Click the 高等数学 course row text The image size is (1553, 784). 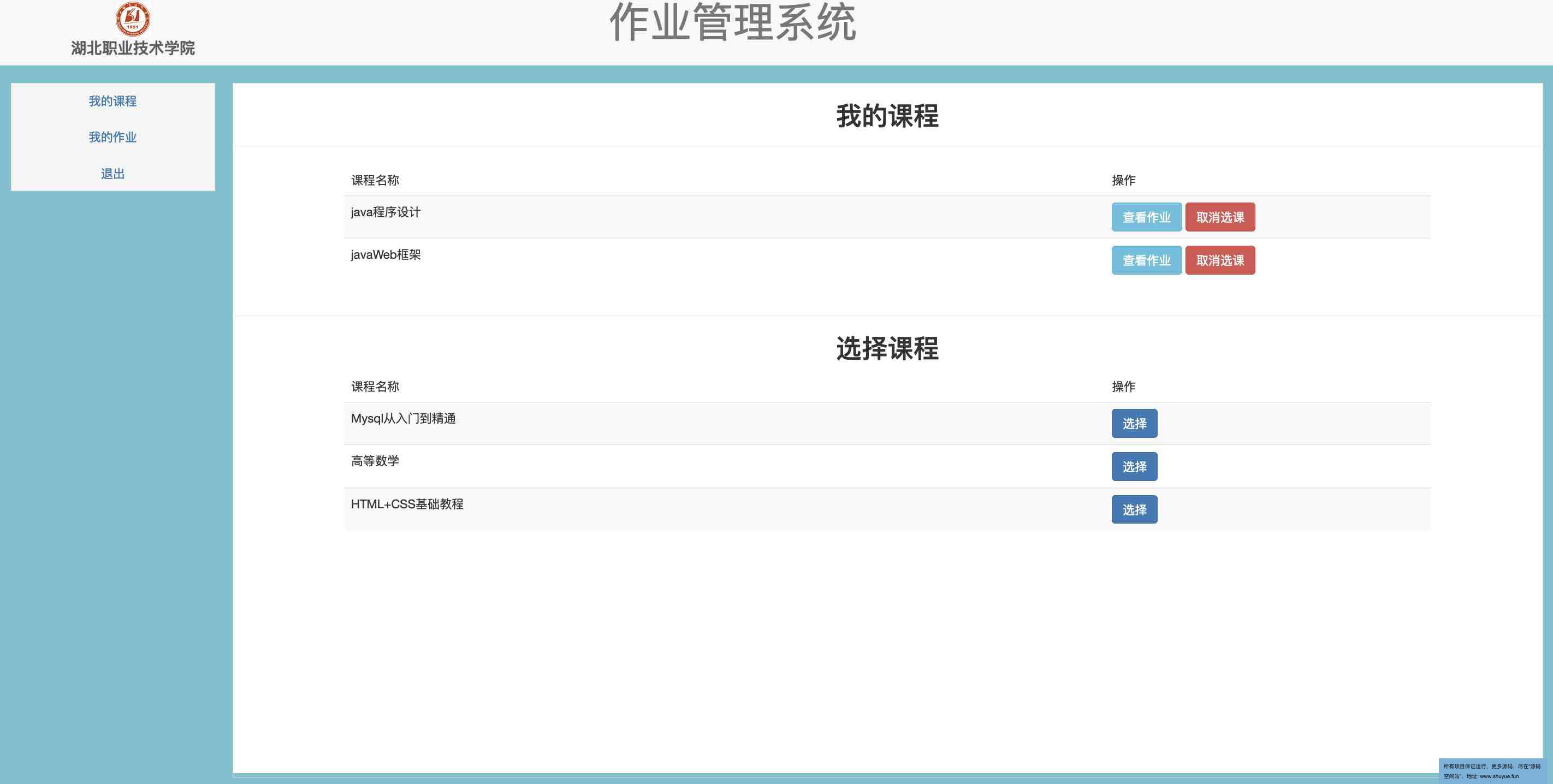375,461
